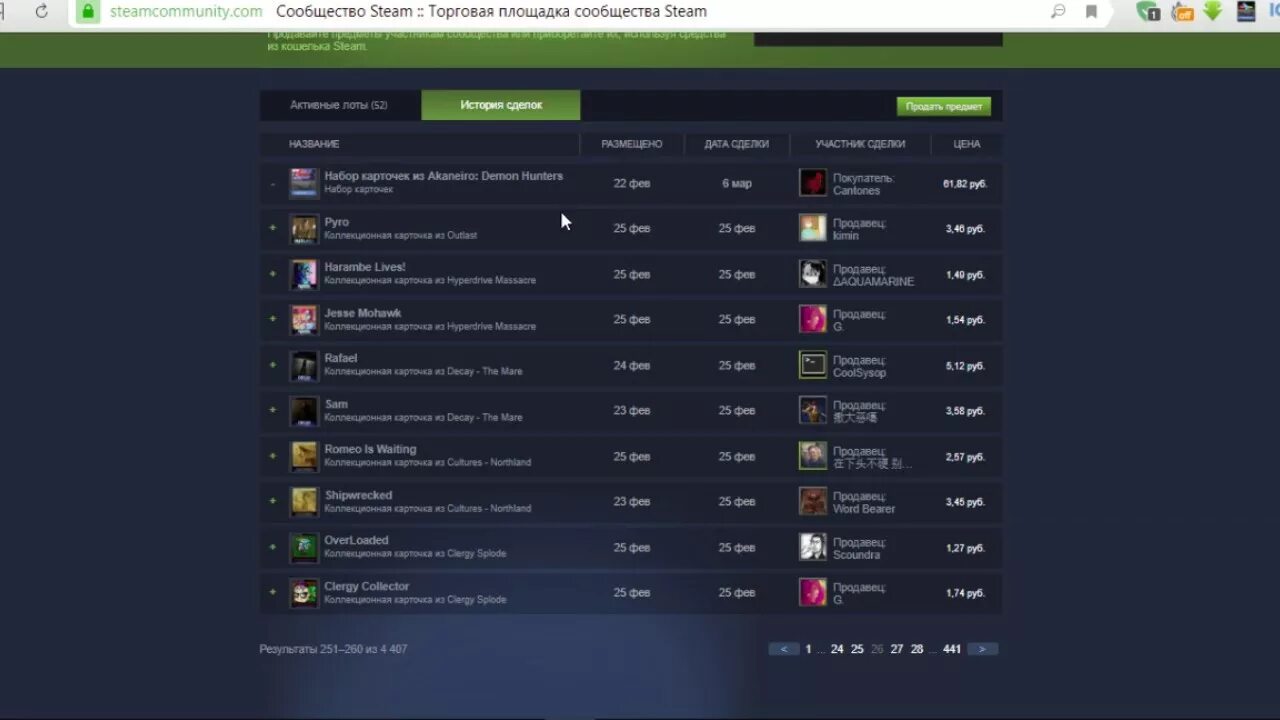This screenshot has width=1280, height=720.
Task: Click the Продать предмет button
Action: [x=944, y=106]
